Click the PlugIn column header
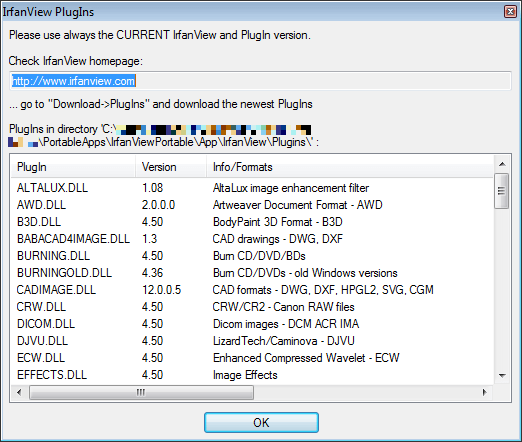The image size is (522, 442). point(73,167)
